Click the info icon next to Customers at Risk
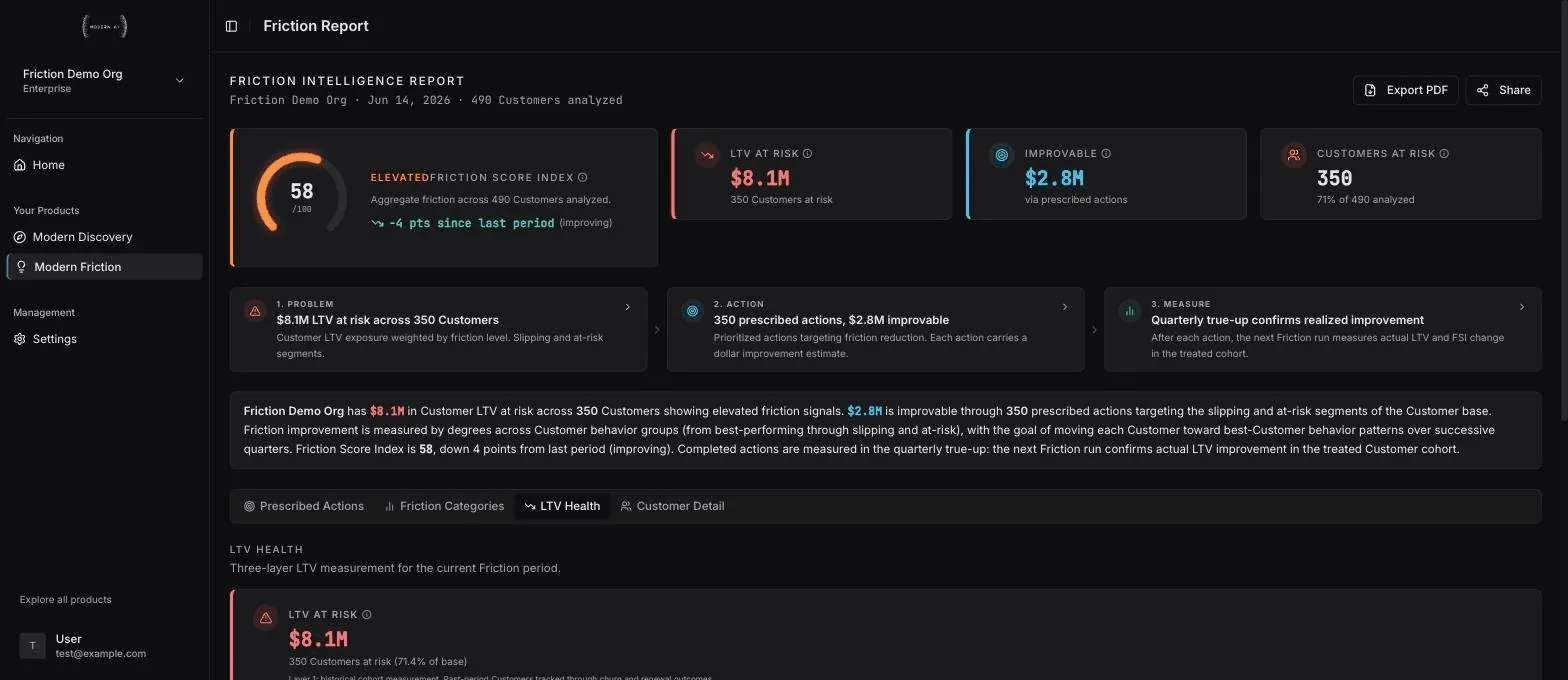1568x680 pixels. point(1444,153)
